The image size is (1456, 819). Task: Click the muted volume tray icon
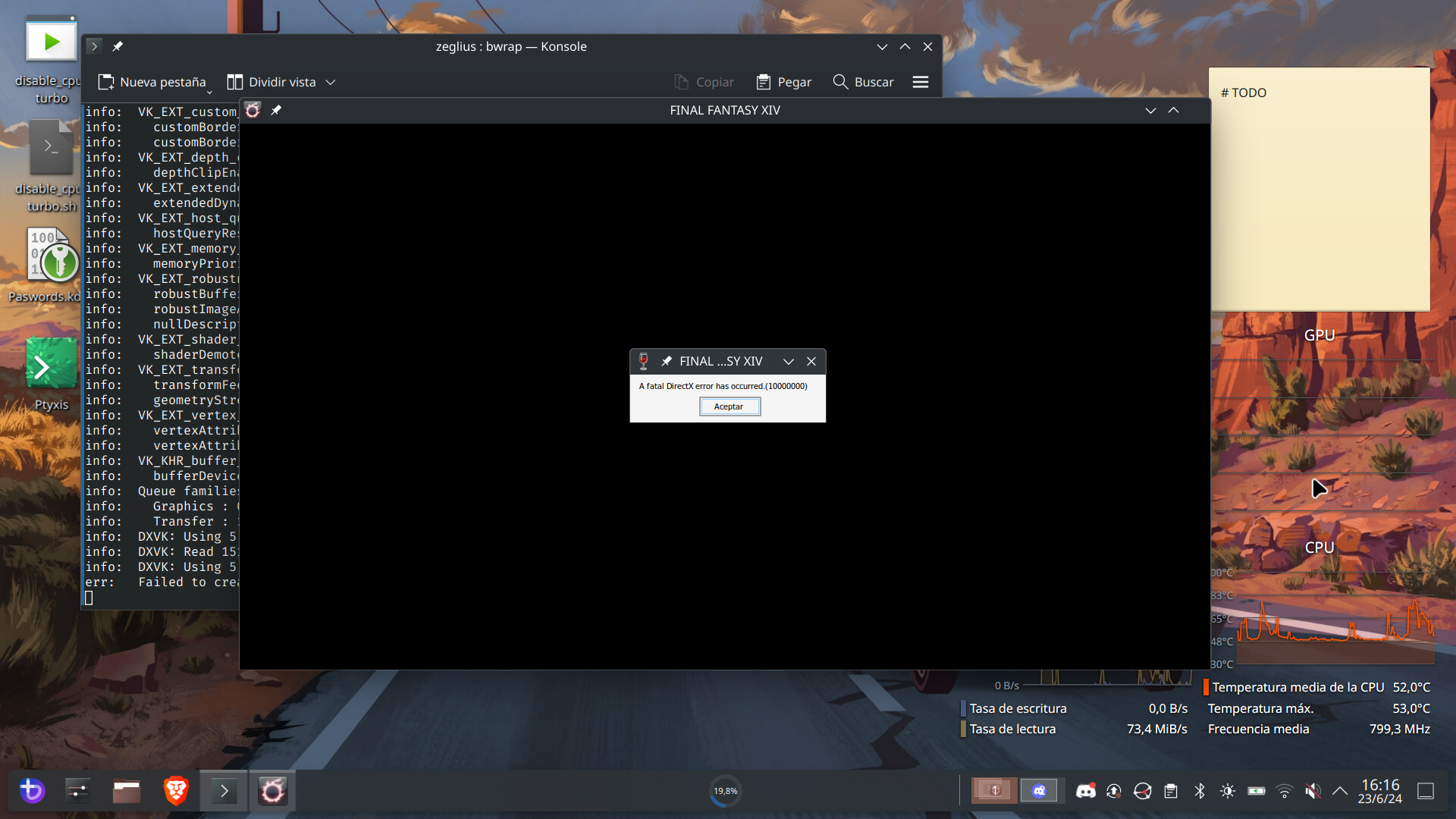(x=1313, y=791)
